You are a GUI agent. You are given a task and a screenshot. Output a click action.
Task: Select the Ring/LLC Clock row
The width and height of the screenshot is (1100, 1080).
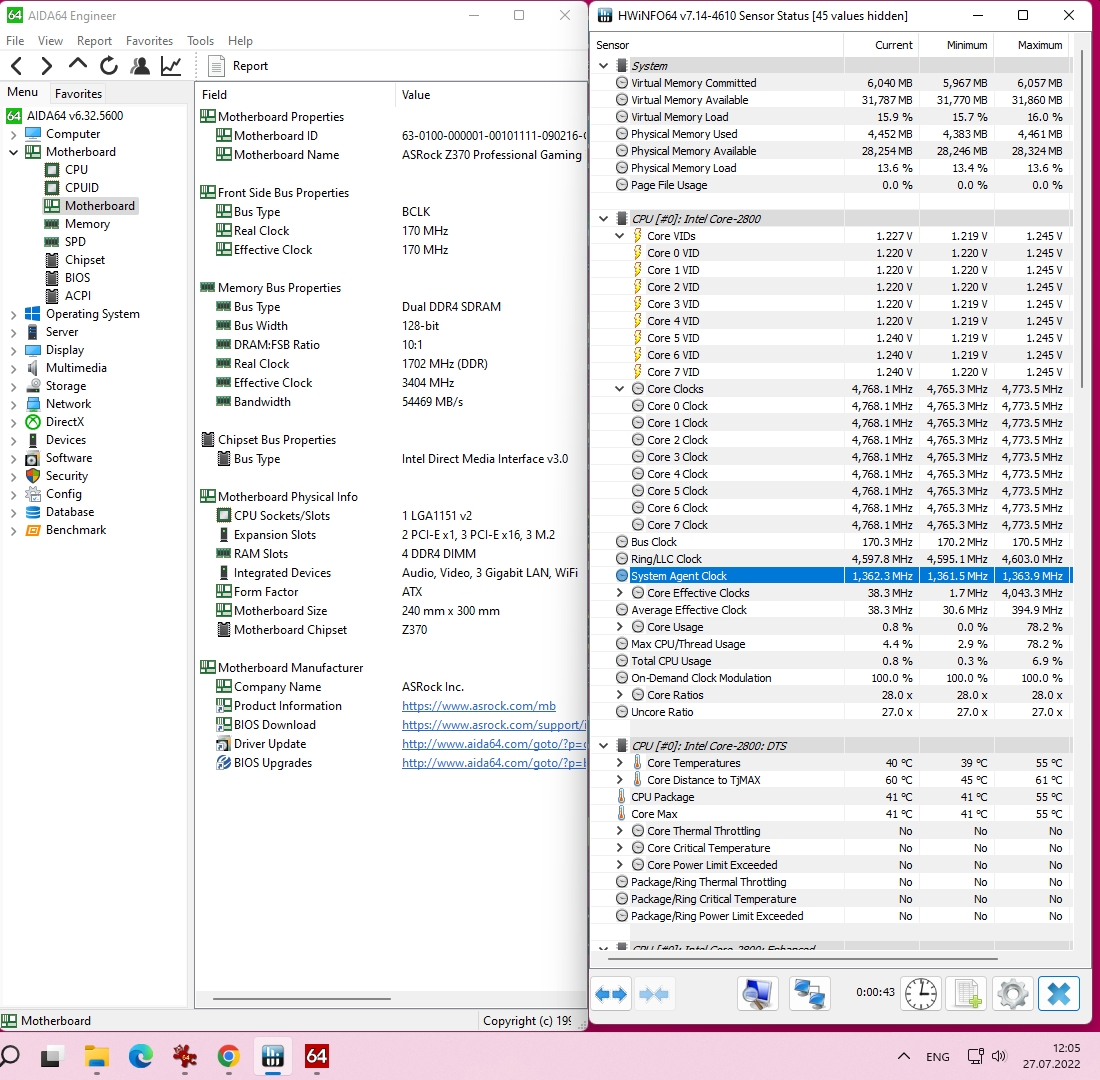coord(831,559)
